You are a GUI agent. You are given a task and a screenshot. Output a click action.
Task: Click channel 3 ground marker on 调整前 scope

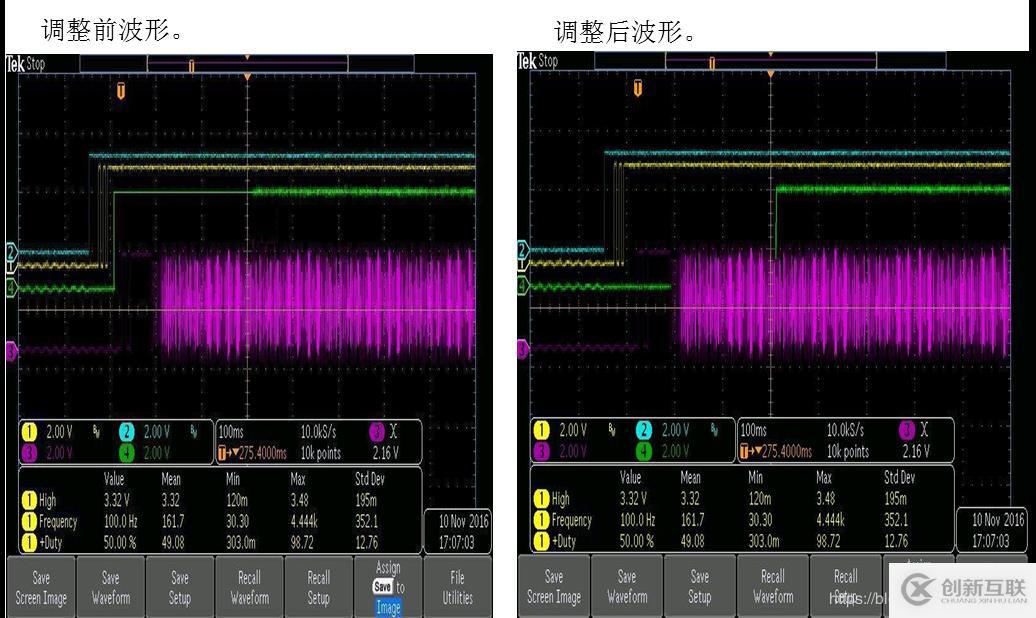[11, 351]
